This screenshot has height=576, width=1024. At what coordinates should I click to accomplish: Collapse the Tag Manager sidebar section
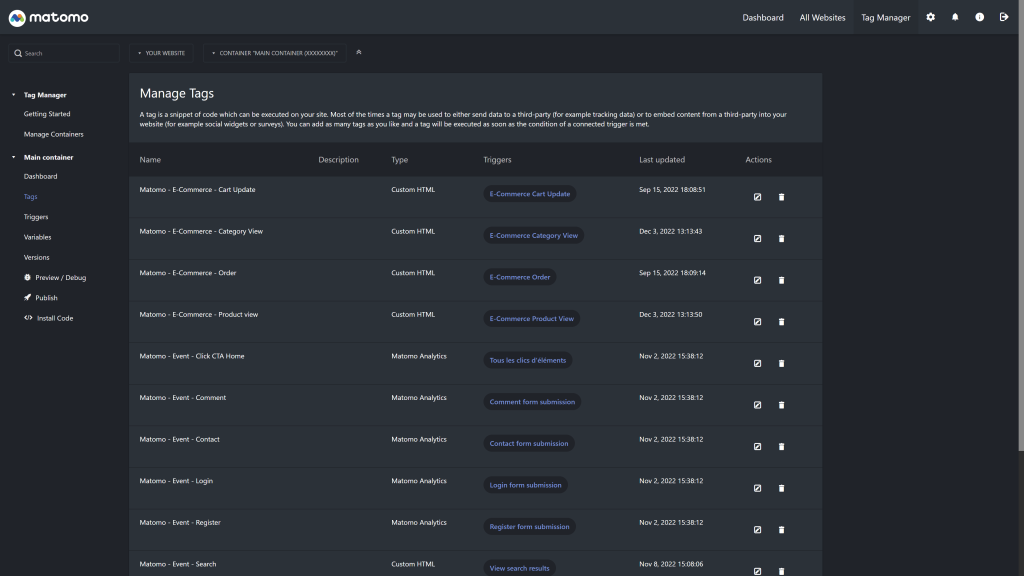13,95
